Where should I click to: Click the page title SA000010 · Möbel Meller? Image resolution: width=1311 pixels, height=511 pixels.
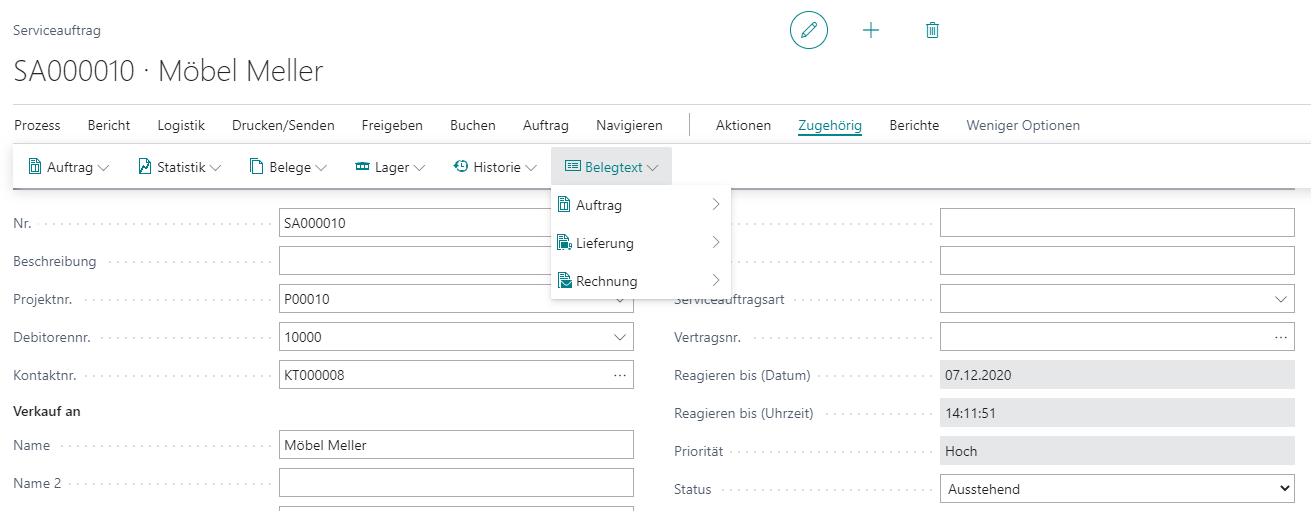click(168, 71)
